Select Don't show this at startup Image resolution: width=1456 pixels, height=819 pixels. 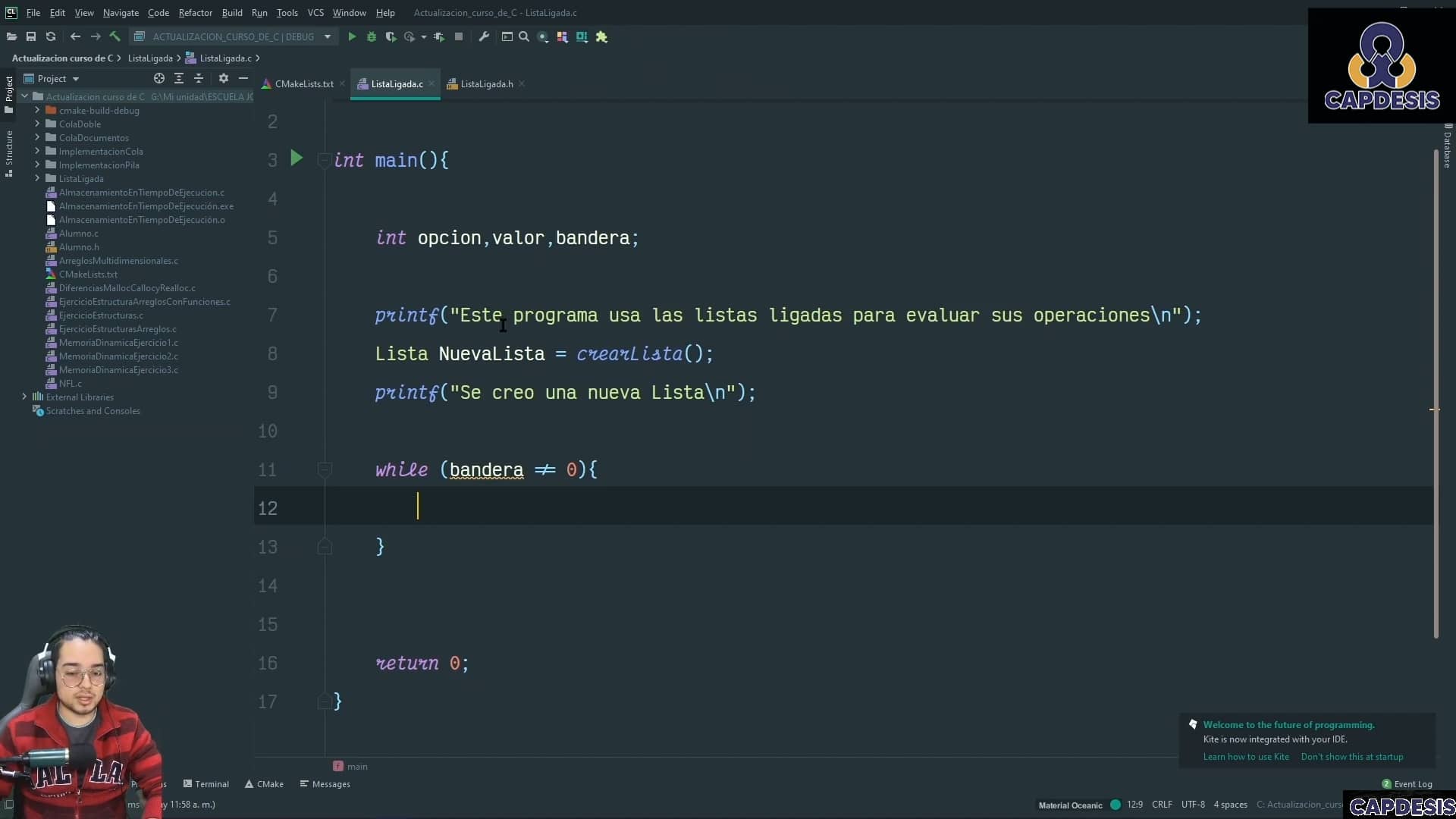[x=1352, y=757]
